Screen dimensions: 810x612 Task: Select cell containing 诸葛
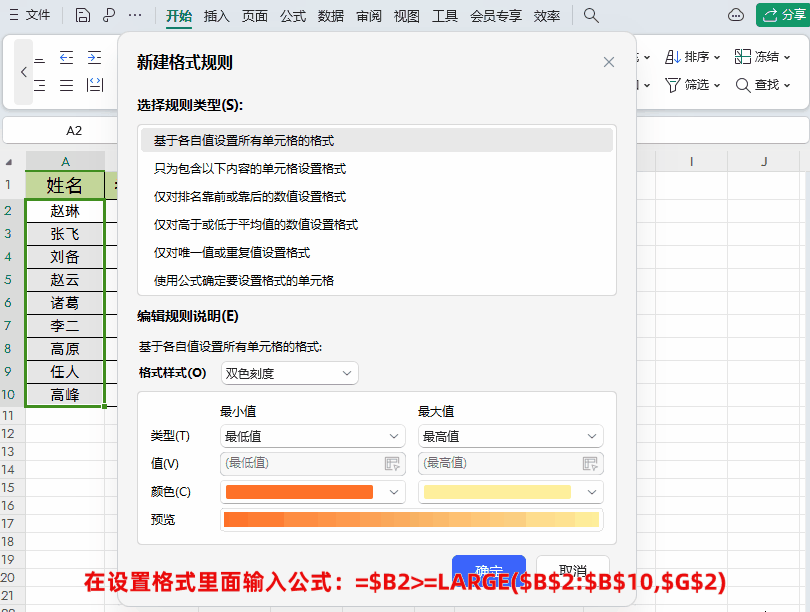pyautogui.click(x=65, y=303)
